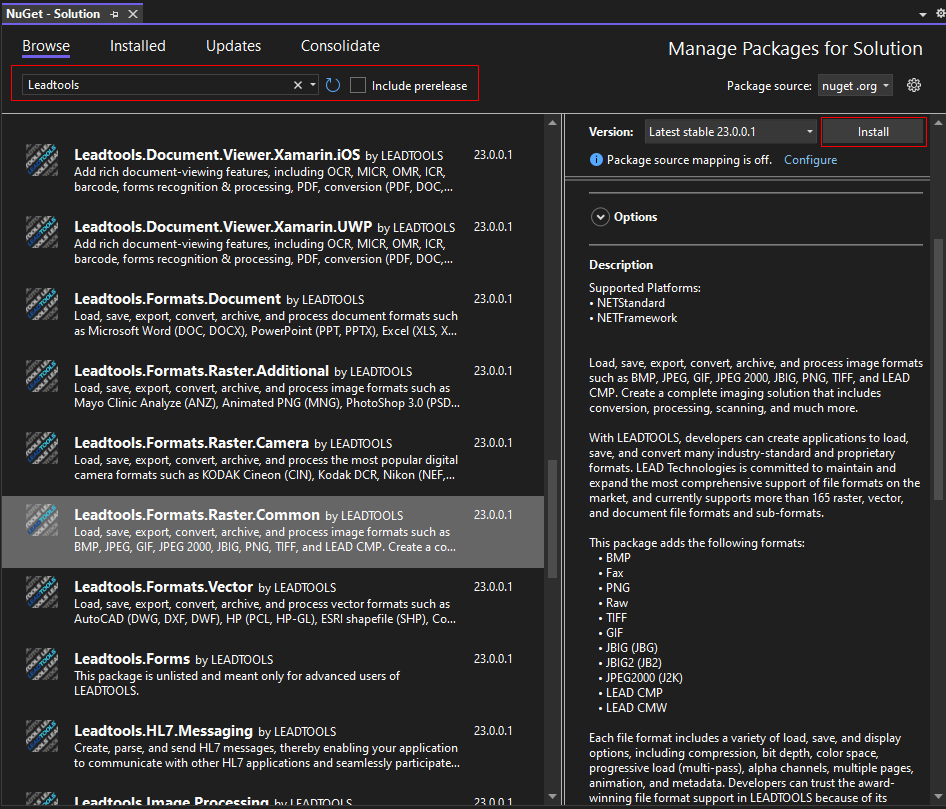Image resolution: width=946 pixels, height=809 pixels.
Task: Switch to the Installed tab
Action: (x=138, y=46)
